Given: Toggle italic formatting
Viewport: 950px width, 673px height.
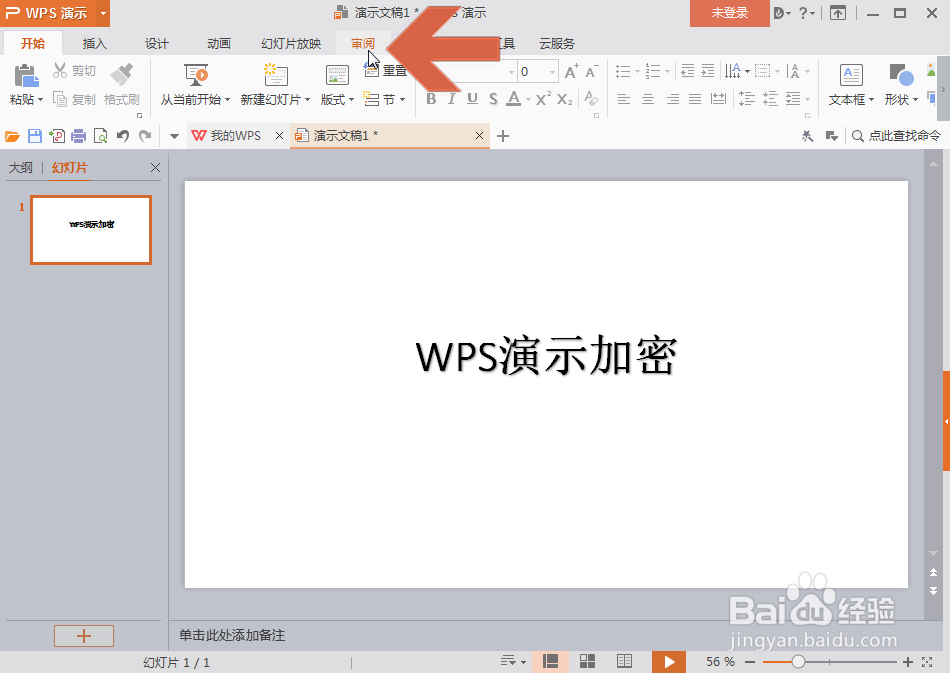Looking at the screenshot, I should pyautogui.click(x=451, y=100).
